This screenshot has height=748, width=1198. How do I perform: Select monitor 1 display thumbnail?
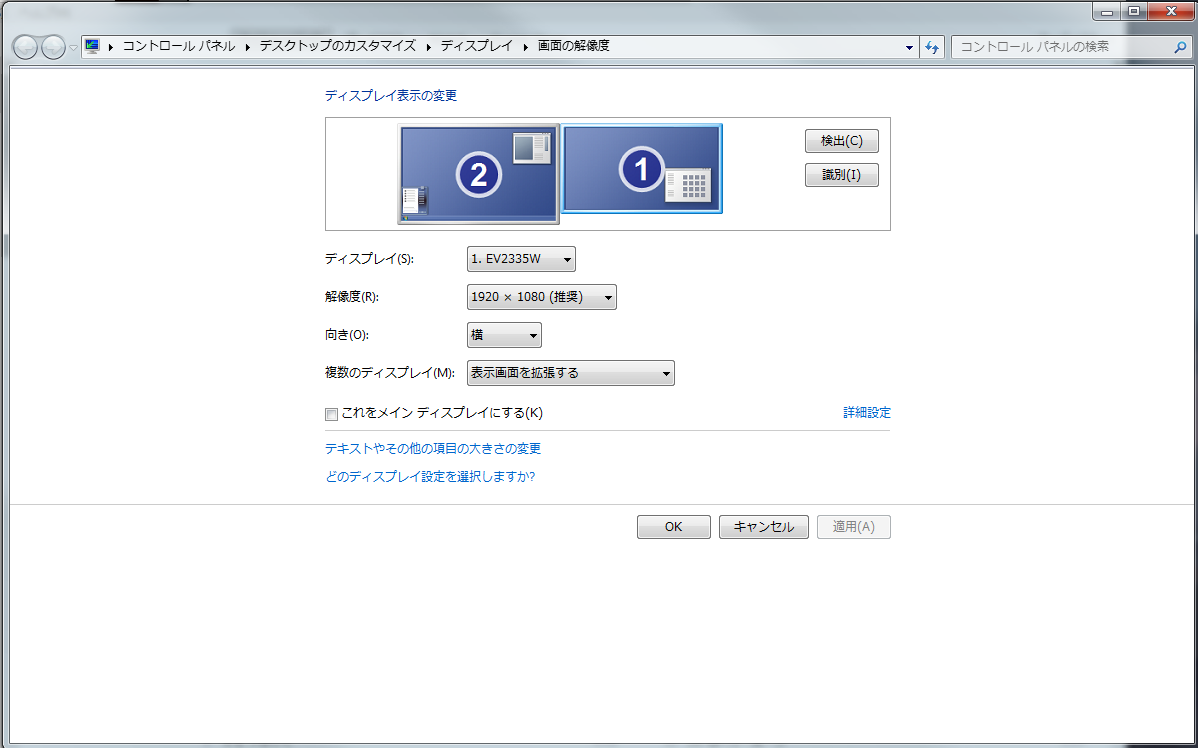pyautogui.click(x=641, y=169)
